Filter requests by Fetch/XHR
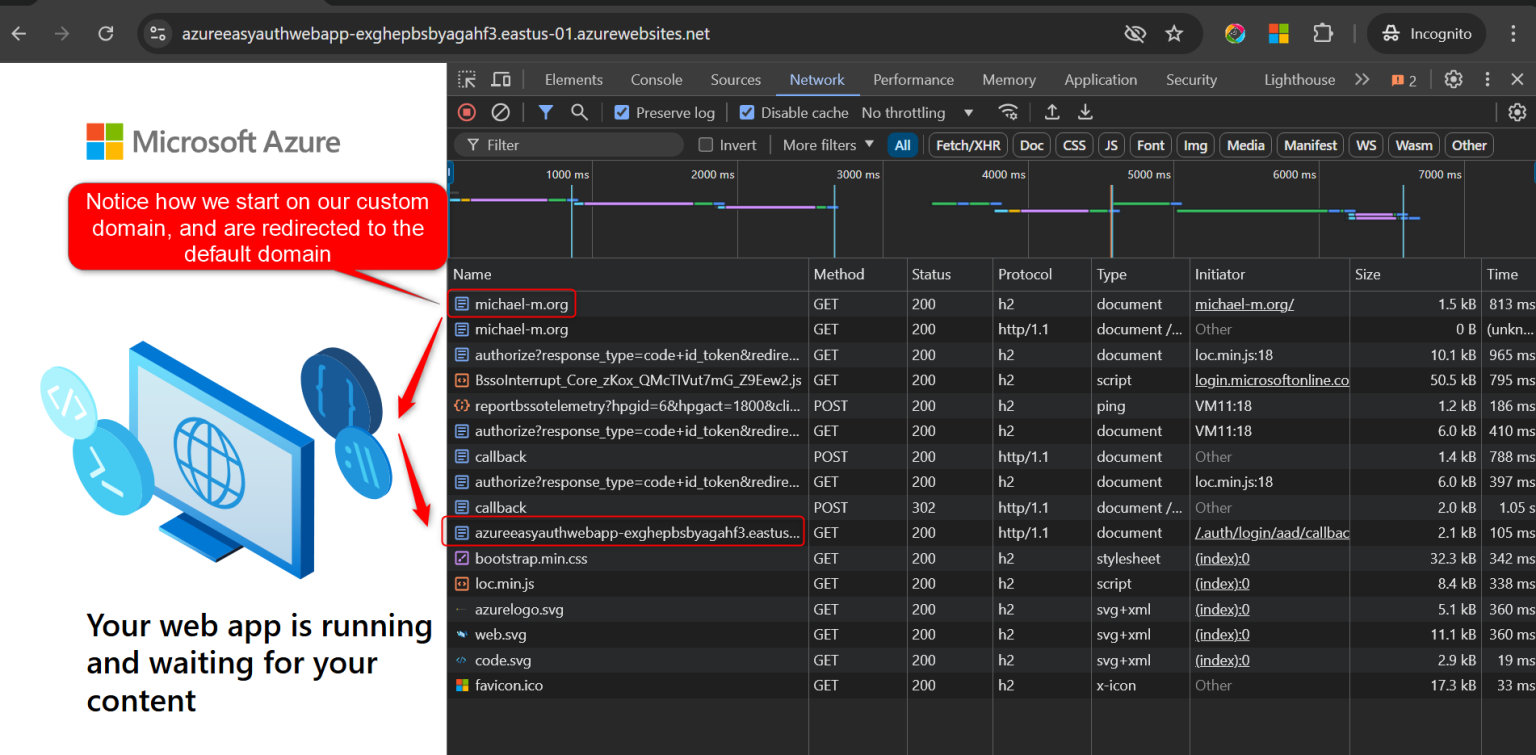Screen dimensions: 1536x755 [x=967, y=145]
